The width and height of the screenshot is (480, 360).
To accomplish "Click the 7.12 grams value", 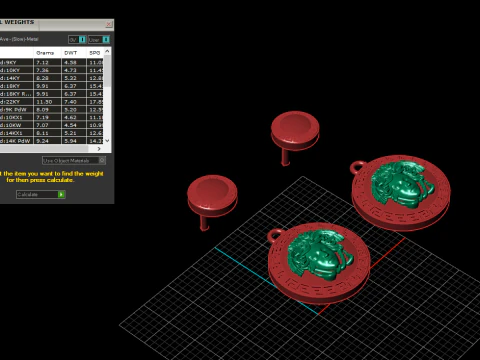I will point(42,62).
